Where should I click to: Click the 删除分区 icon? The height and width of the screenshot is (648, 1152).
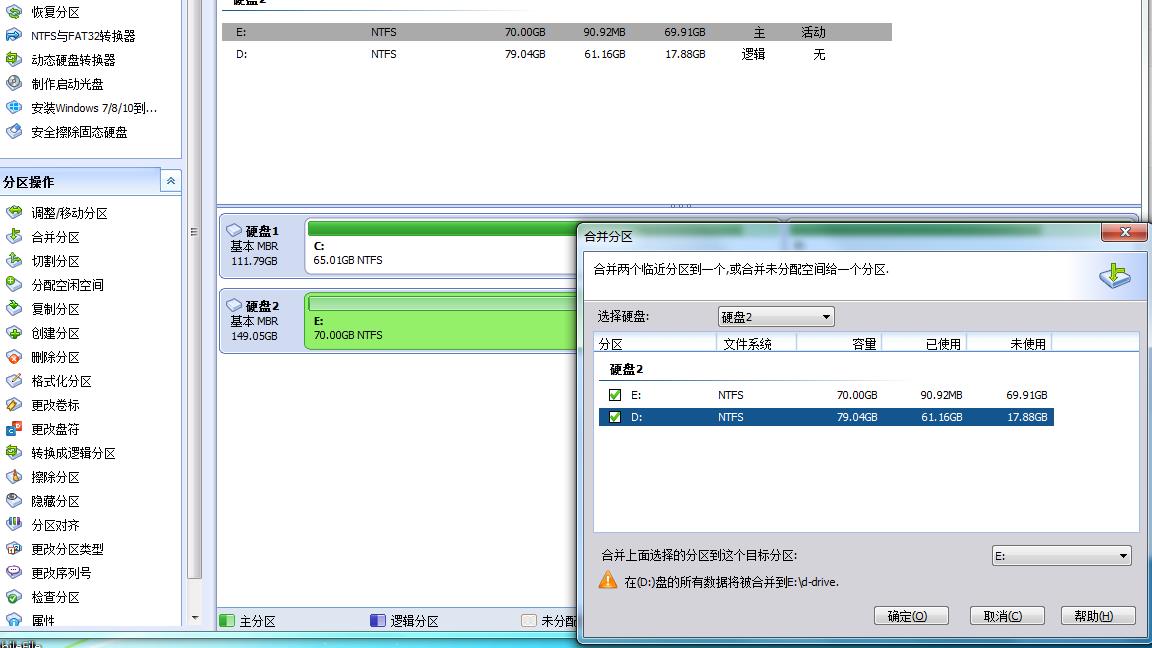[x=14, y=357]
